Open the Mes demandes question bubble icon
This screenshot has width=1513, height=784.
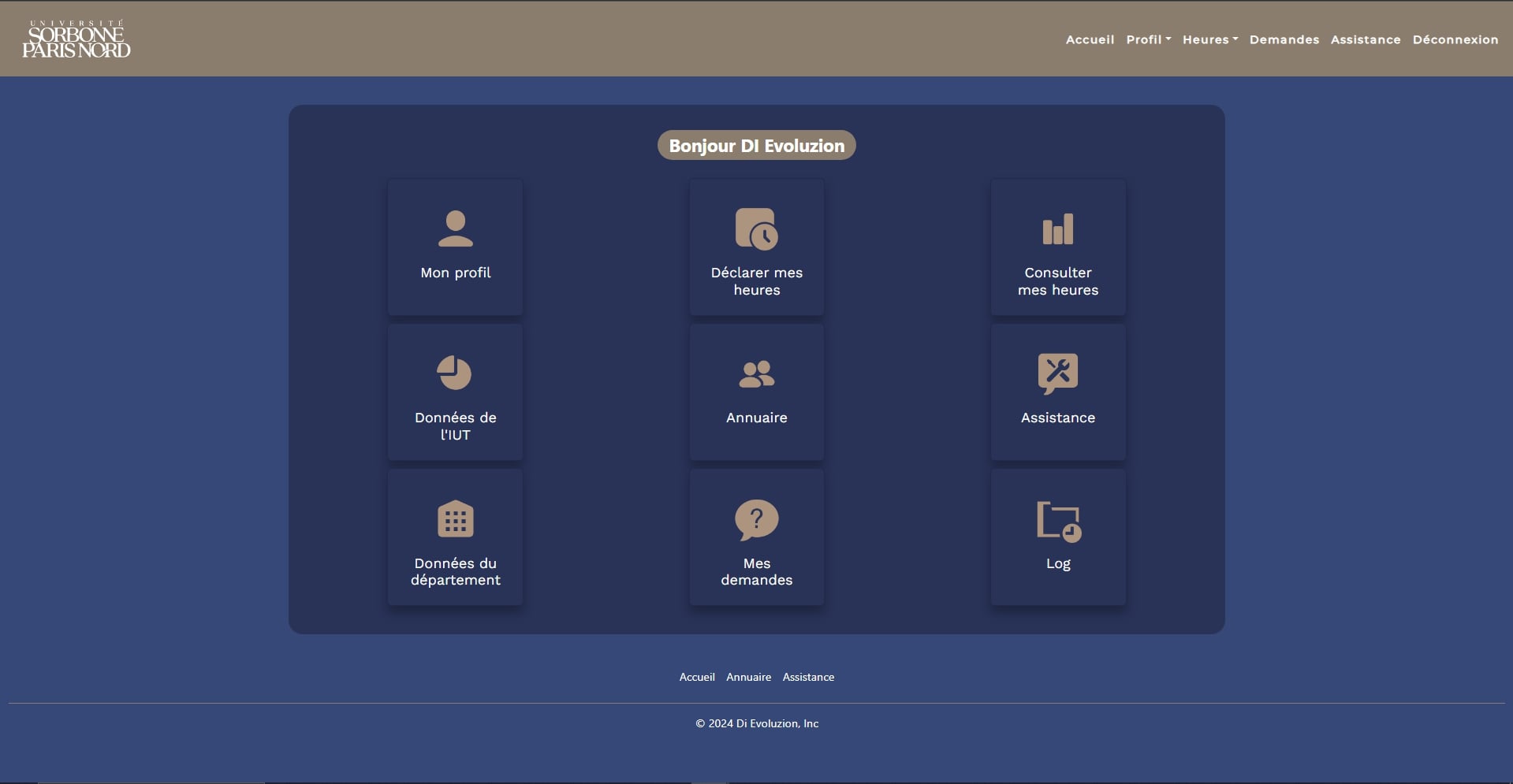[756, 519]
